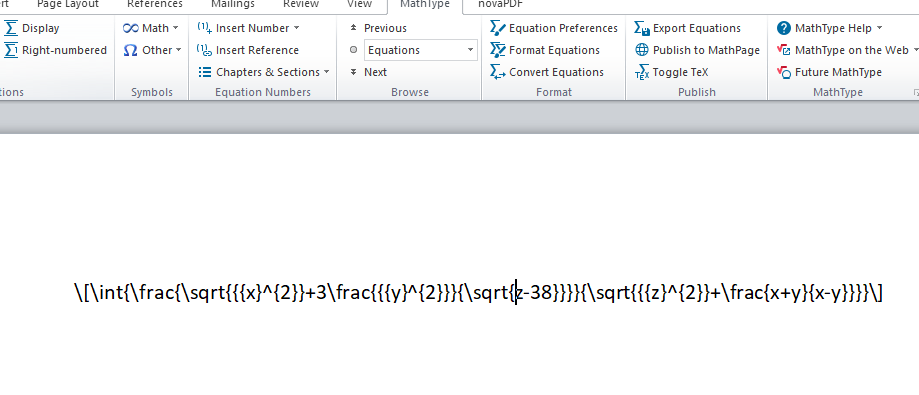Click the Future MathType icon
This screenshot has height=395, width=919.
(784, 72)
